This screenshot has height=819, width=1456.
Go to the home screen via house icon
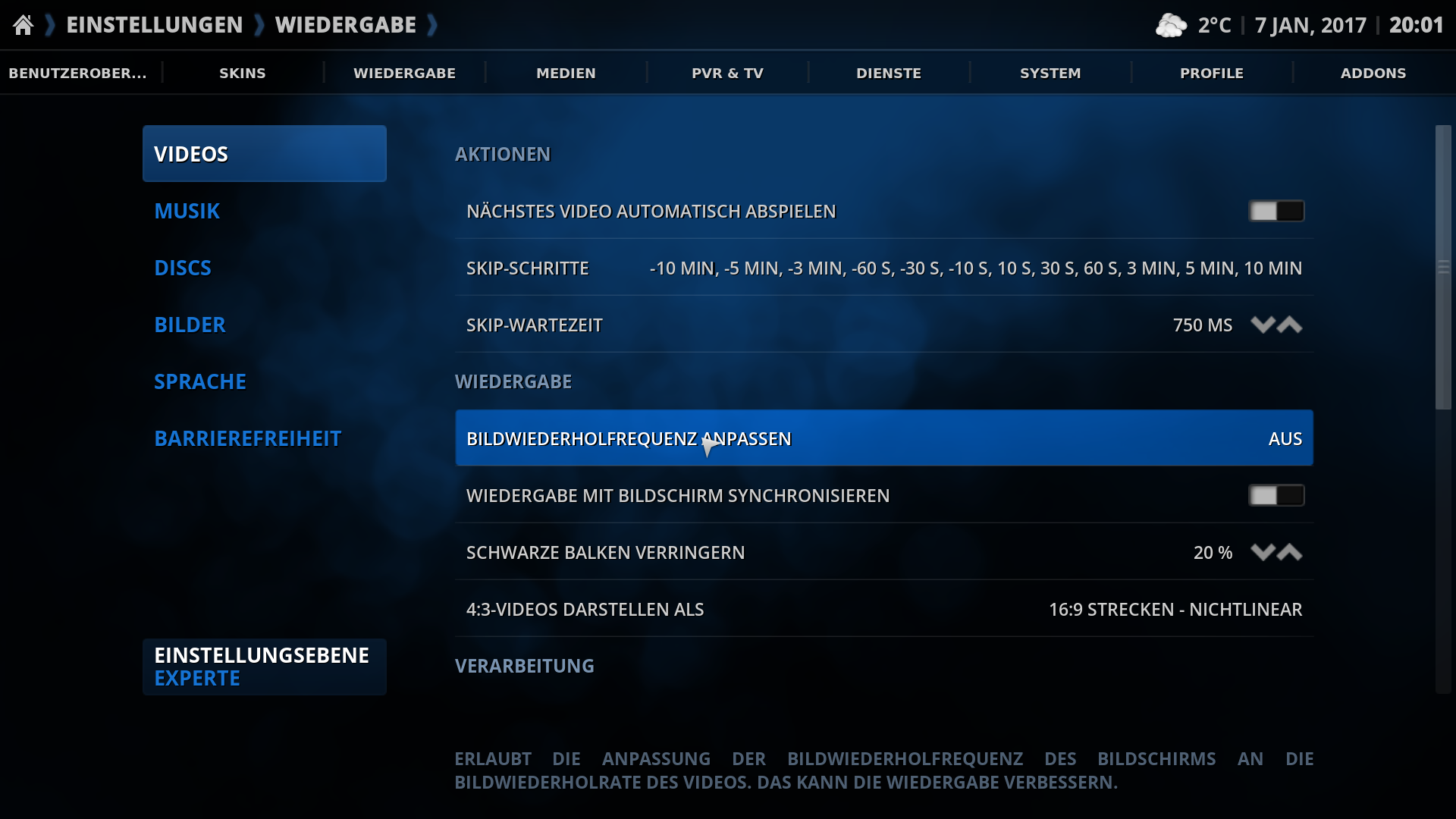[x=24, y=25]
